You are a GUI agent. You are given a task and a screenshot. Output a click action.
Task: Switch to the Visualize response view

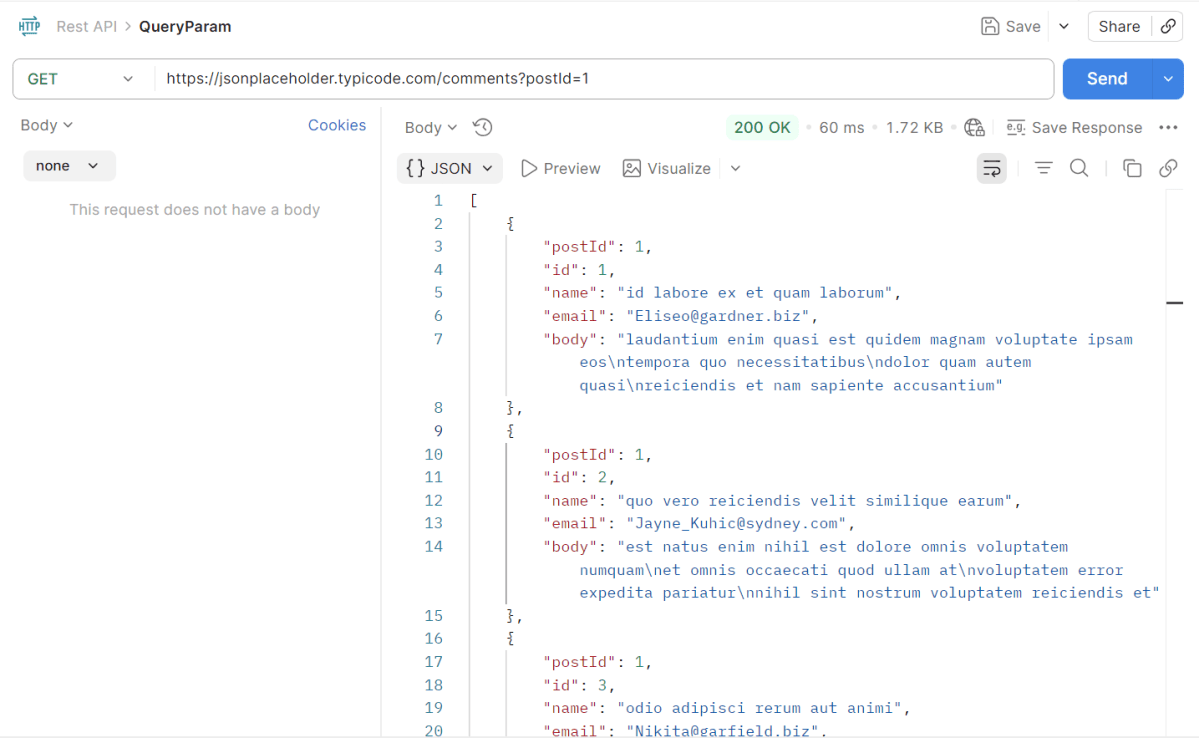pyautogui.click(x=667, y=168)
